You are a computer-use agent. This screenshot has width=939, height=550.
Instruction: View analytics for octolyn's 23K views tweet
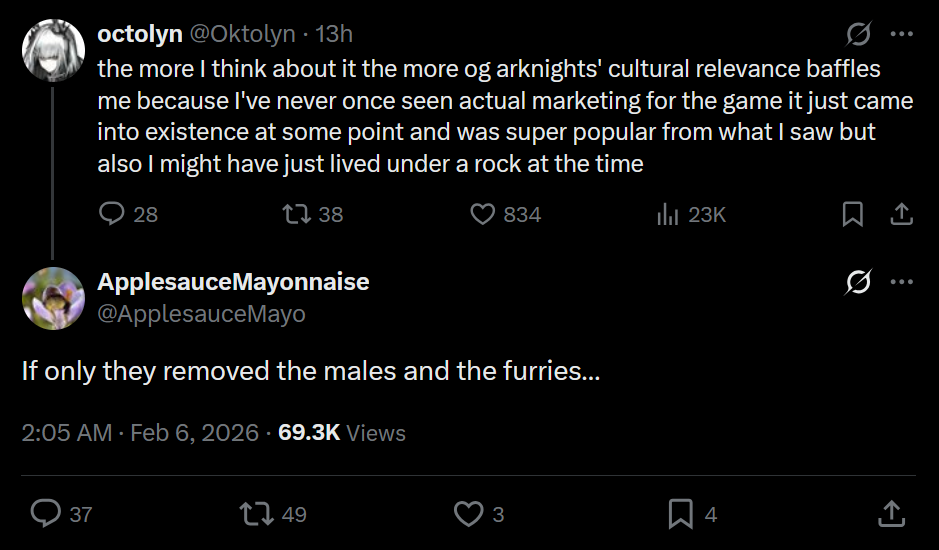click(x=667, y=214)
